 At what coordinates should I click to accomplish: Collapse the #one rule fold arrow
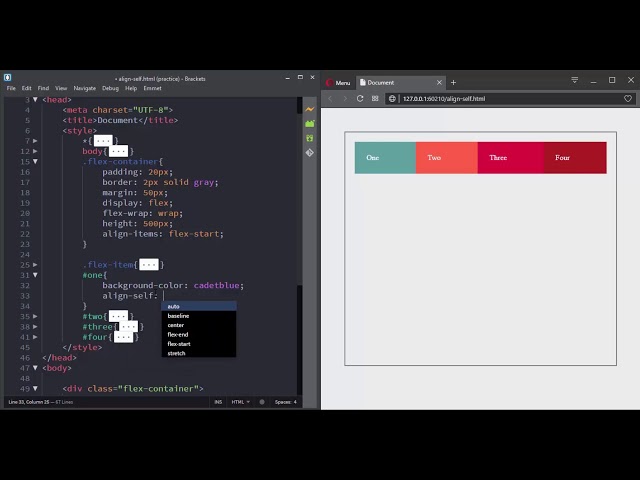click(35, 275)
